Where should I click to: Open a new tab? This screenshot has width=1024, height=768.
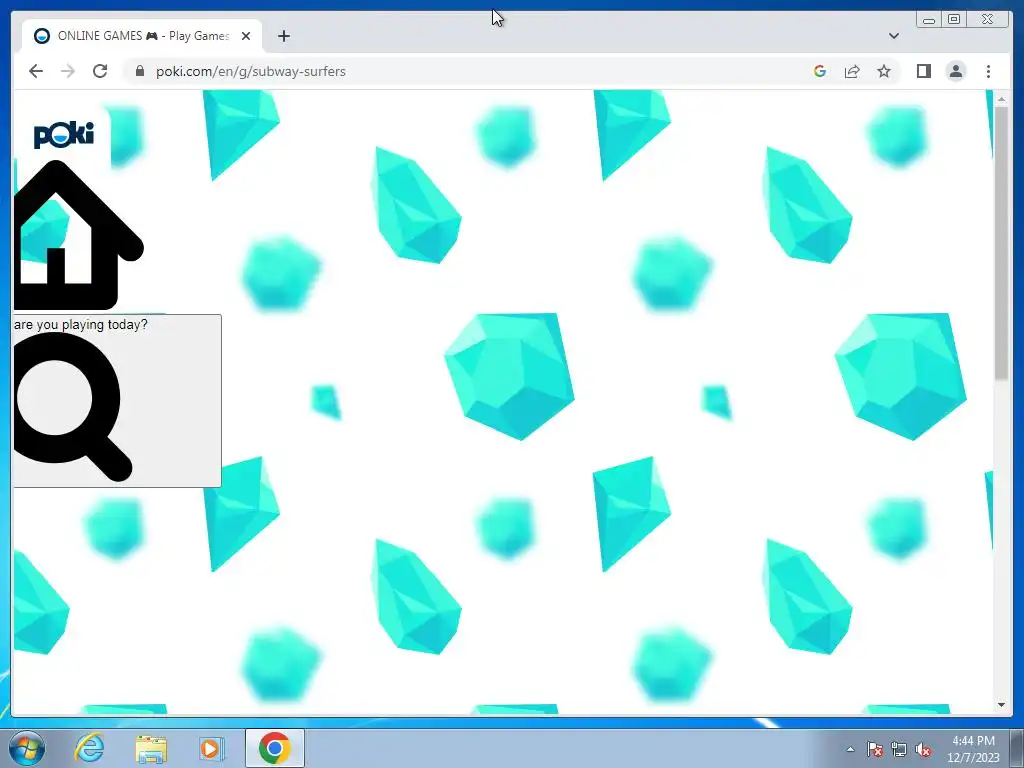pos(283,36)
